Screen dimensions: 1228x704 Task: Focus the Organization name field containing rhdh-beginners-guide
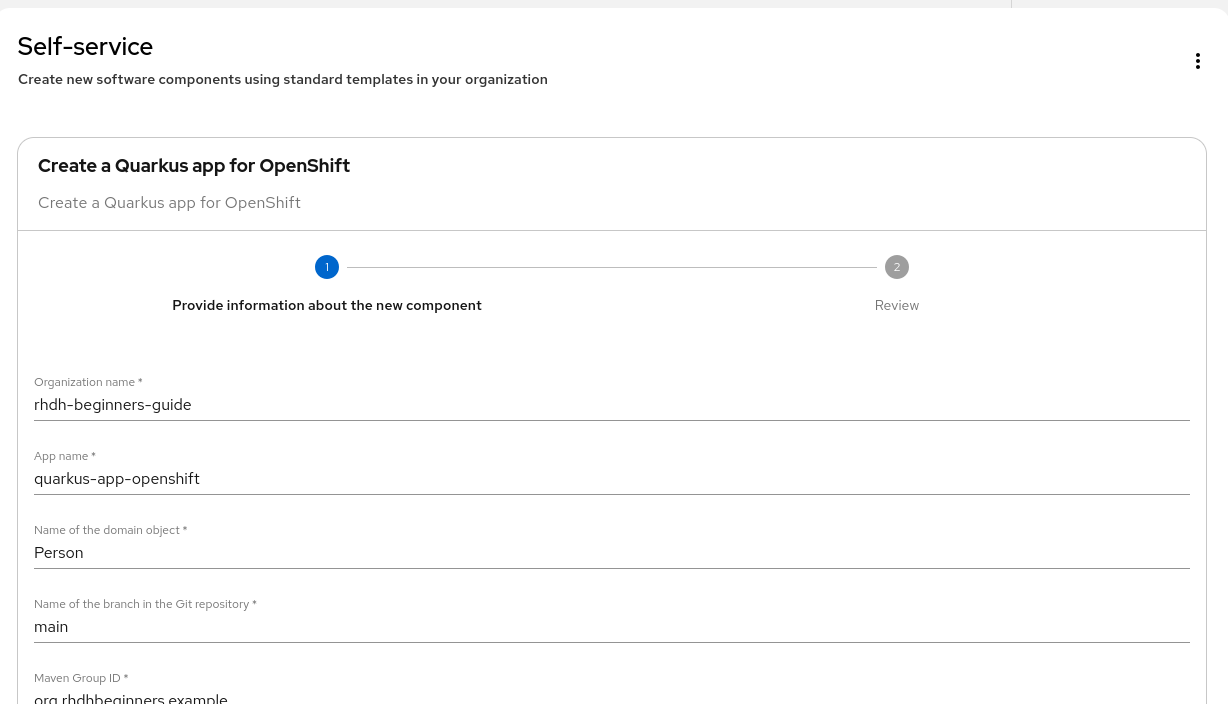(611, 405)
